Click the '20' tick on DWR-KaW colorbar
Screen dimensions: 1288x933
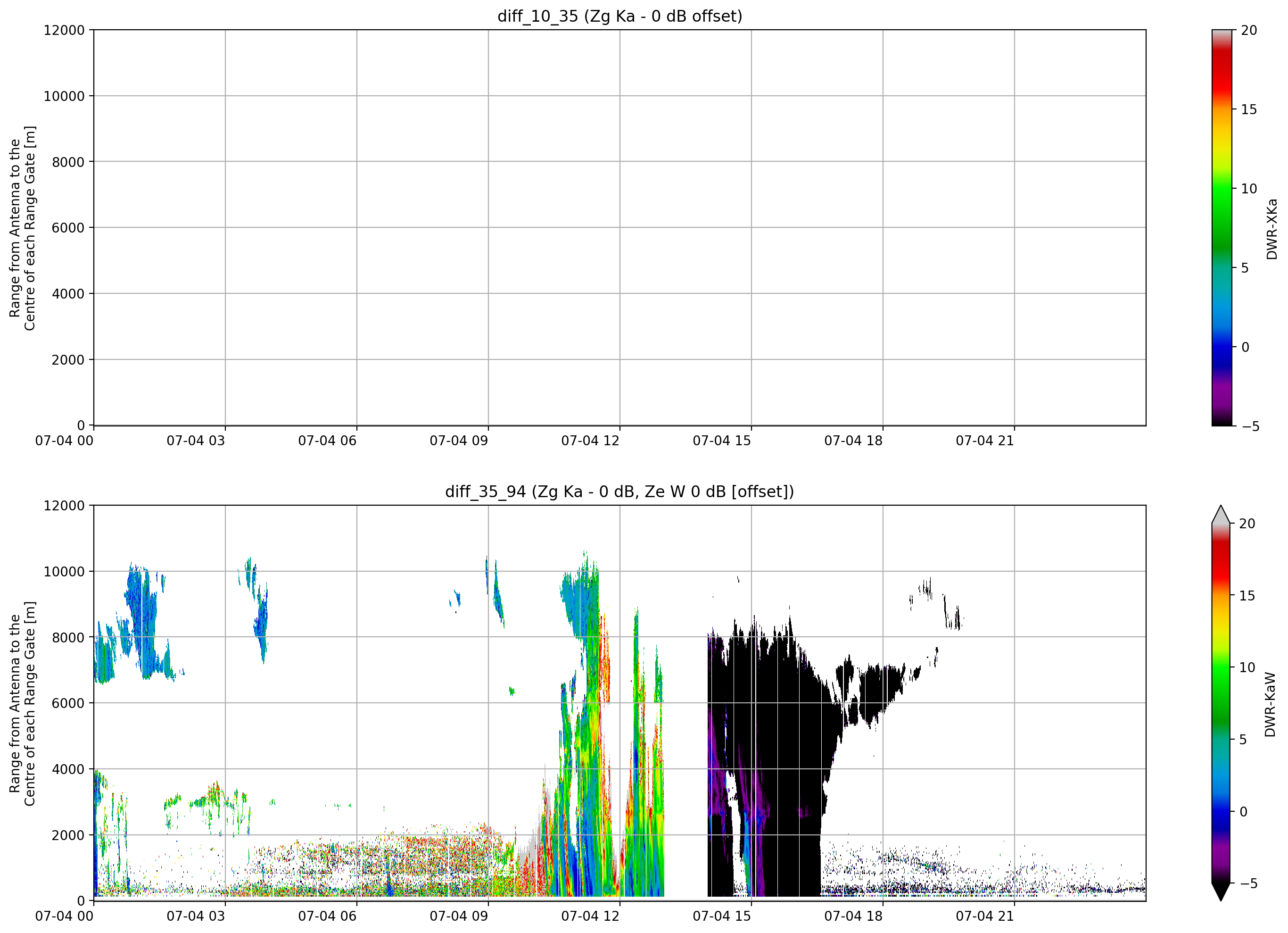[1247, 524]
